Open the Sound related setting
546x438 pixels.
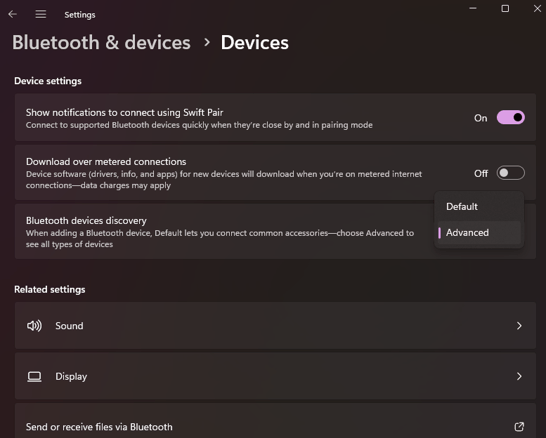(x=275, y=326)
